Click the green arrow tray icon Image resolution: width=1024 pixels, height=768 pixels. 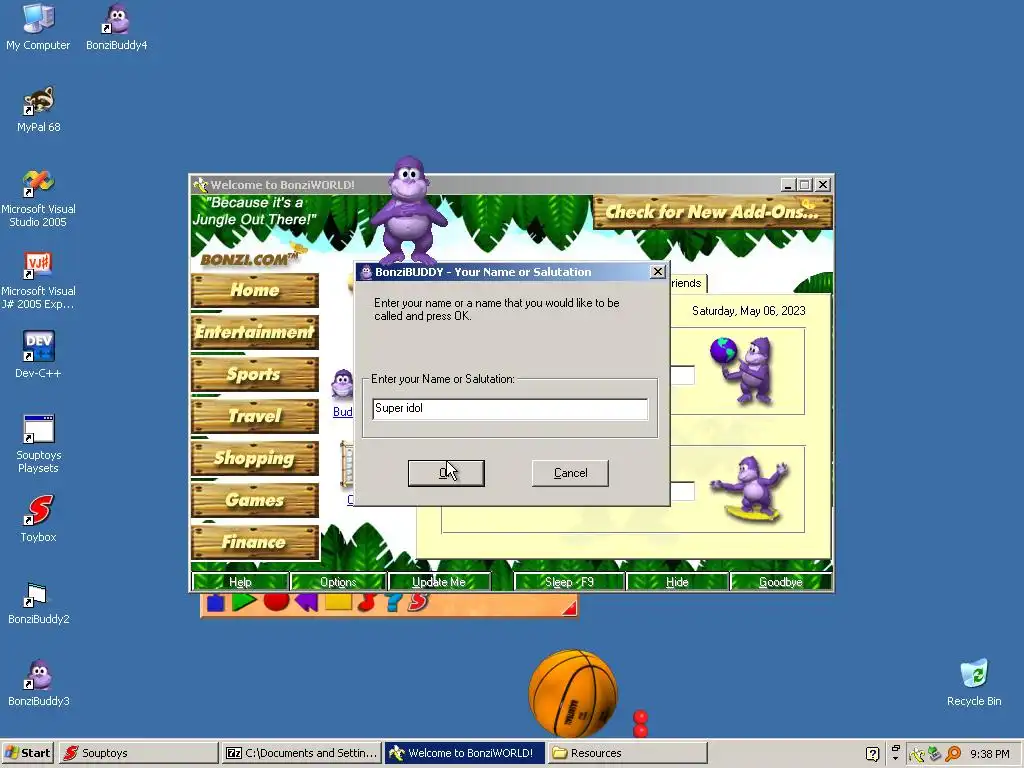pyautogui.click(x=935, y=754)
